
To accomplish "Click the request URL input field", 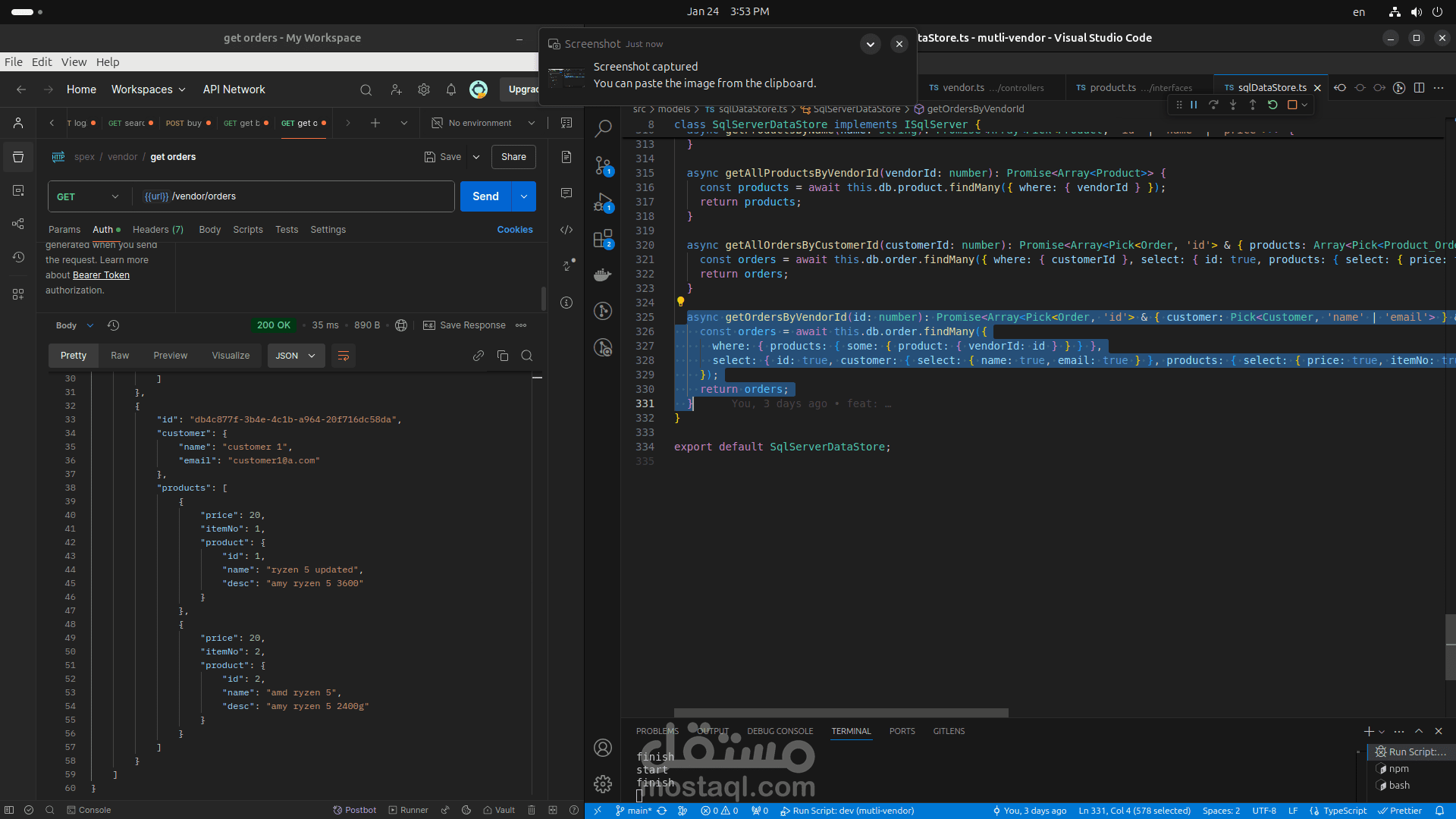I will (303, 196).
